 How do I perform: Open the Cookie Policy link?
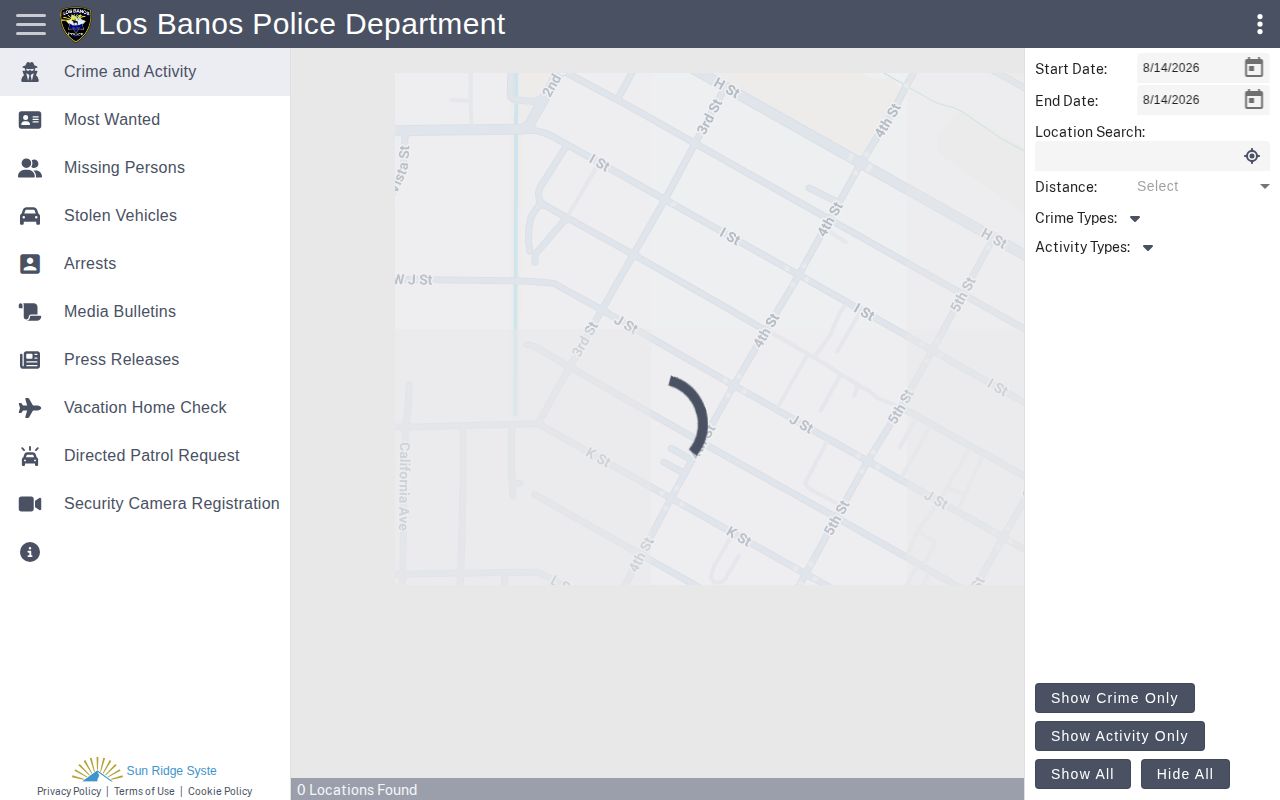coord(220,791)
